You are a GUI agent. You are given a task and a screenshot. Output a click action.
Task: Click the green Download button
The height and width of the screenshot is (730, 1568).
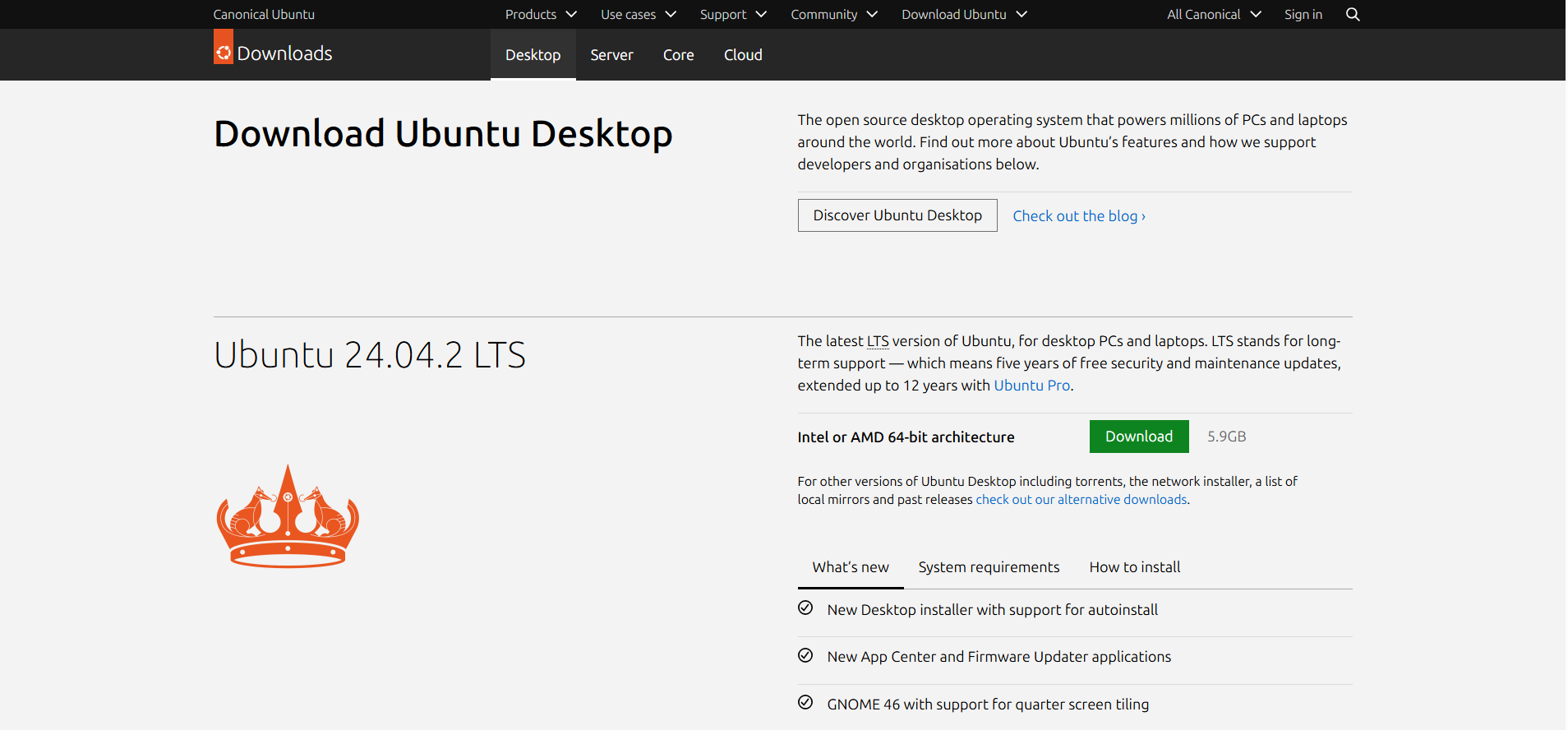click(x=1139, y=437)
